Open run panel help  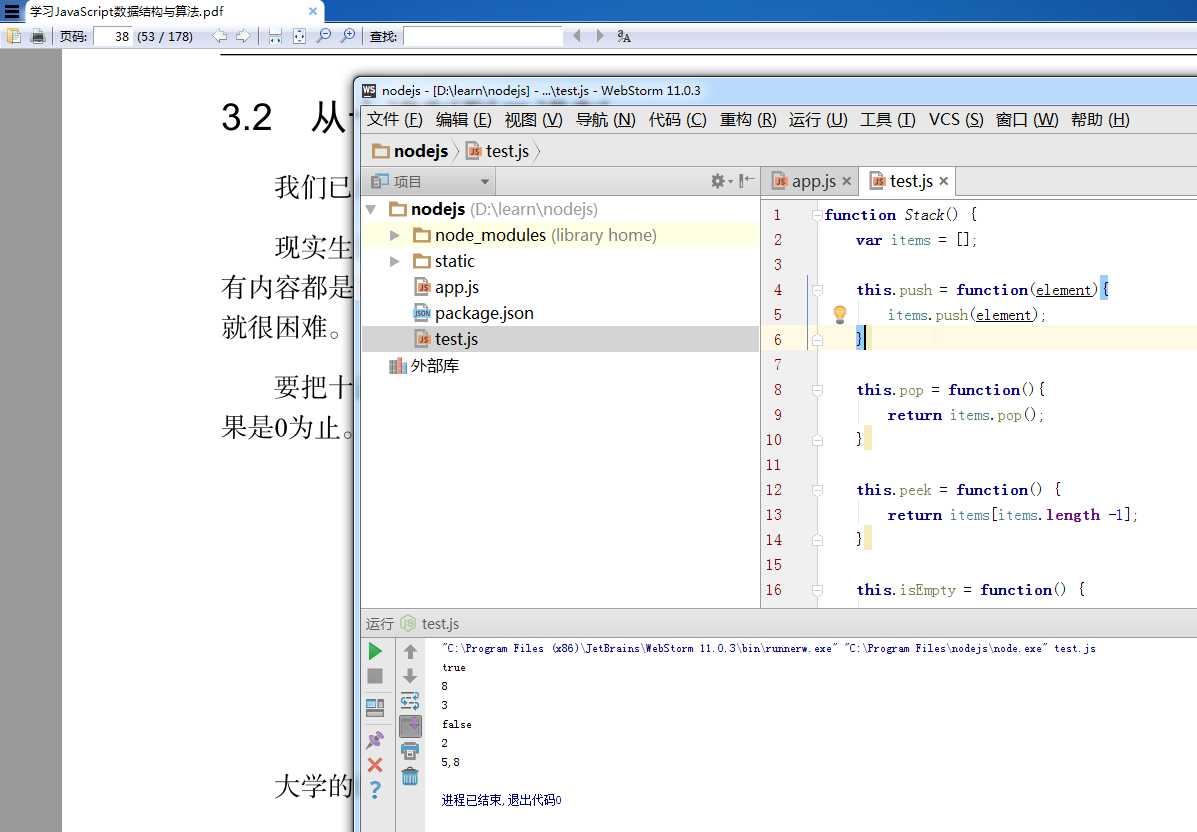pos(375,789)
